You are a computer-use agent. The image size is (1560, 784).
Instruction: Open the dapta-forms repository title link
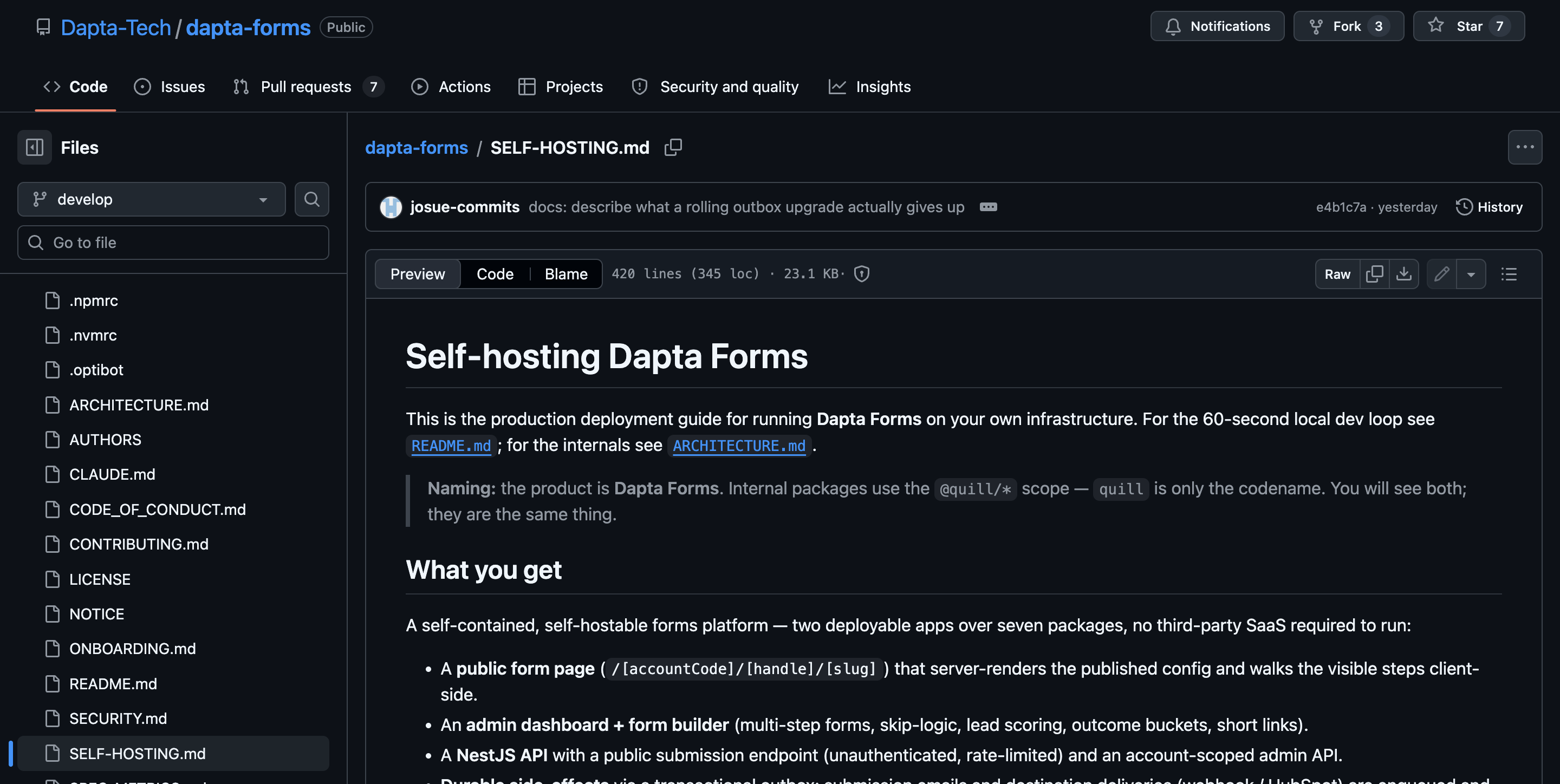tap(248, 27)
